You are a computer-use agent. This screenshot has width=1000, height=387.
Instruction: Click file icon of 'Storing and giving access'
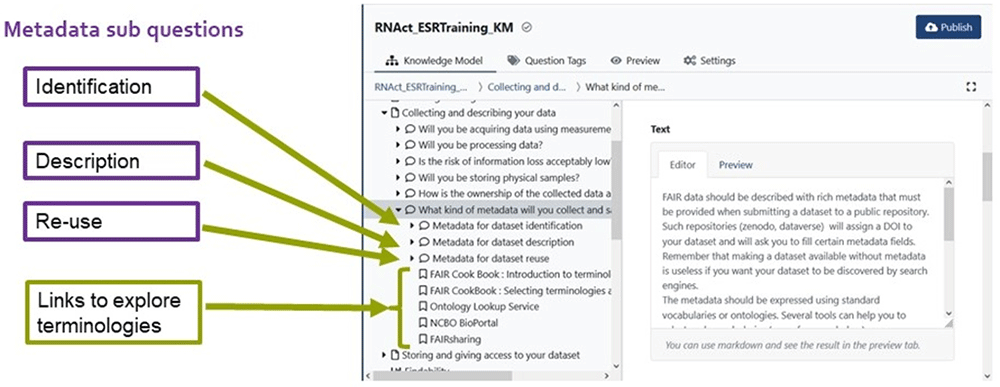394,354
